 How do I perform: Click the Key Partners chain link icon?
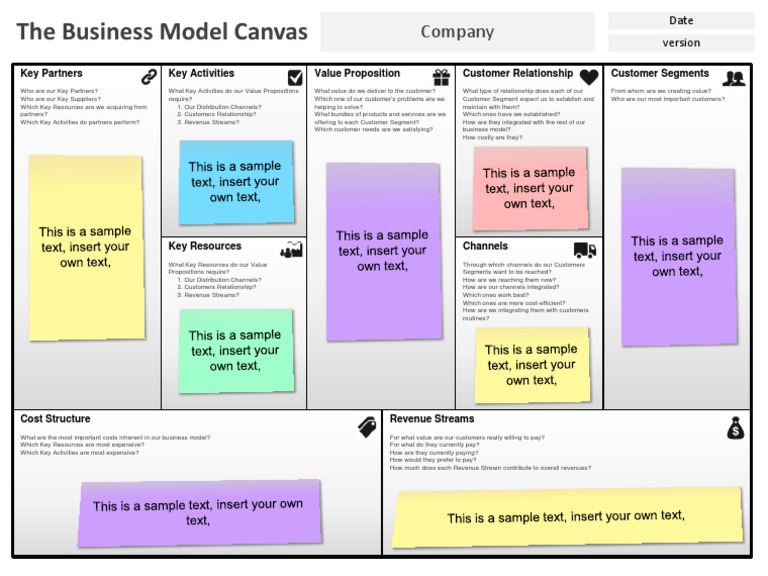[149, 77]
